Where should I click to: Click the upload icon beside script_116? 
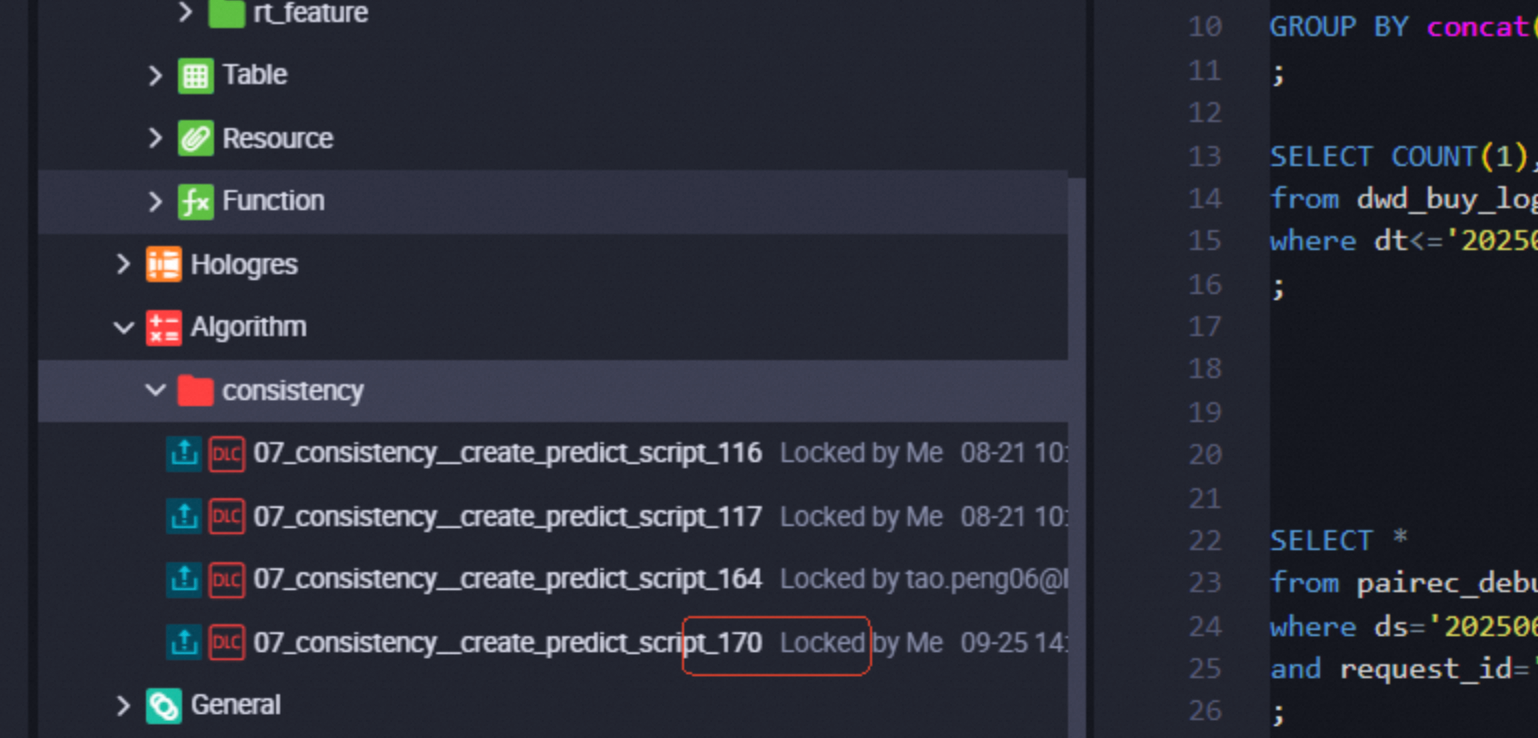point(183,453)
